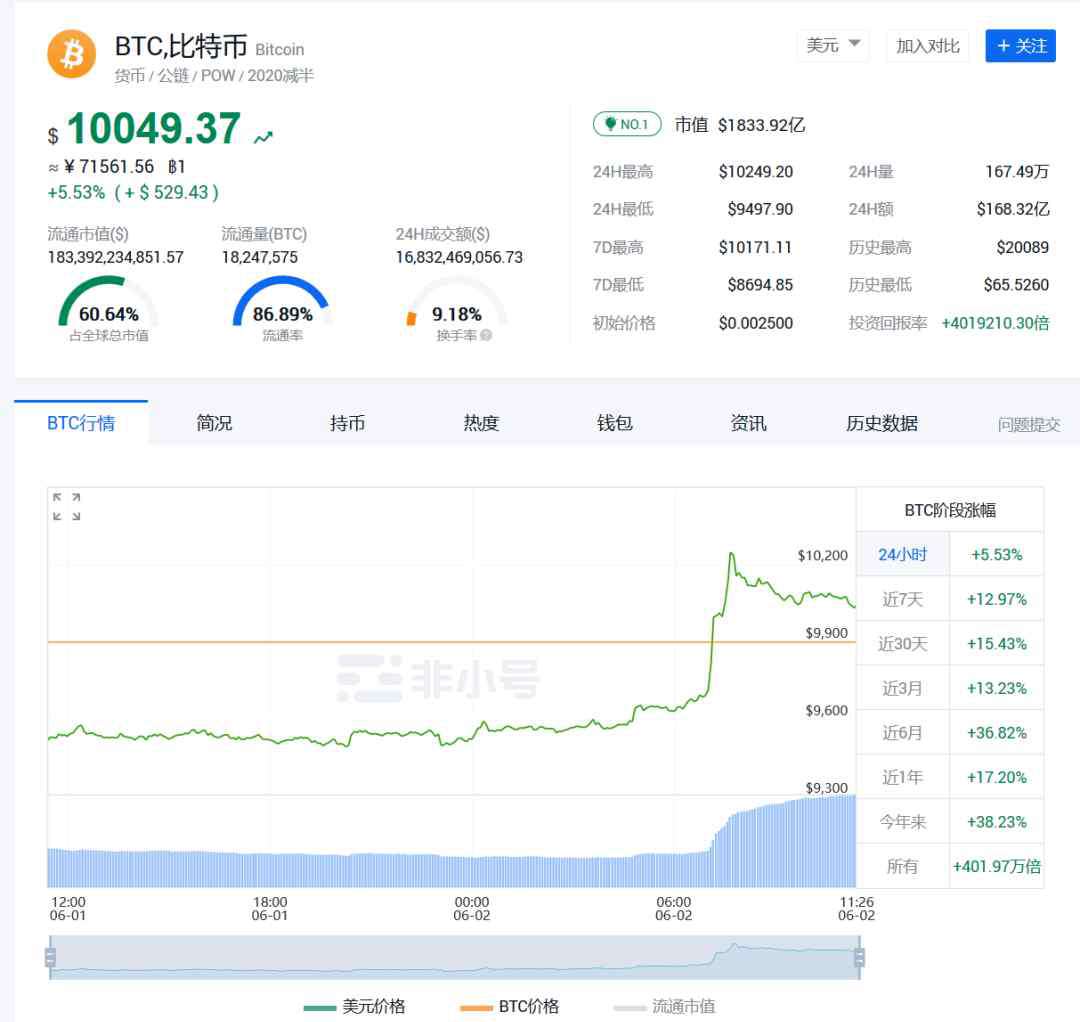Click the left handle of range slider

(x=50, y=957)
